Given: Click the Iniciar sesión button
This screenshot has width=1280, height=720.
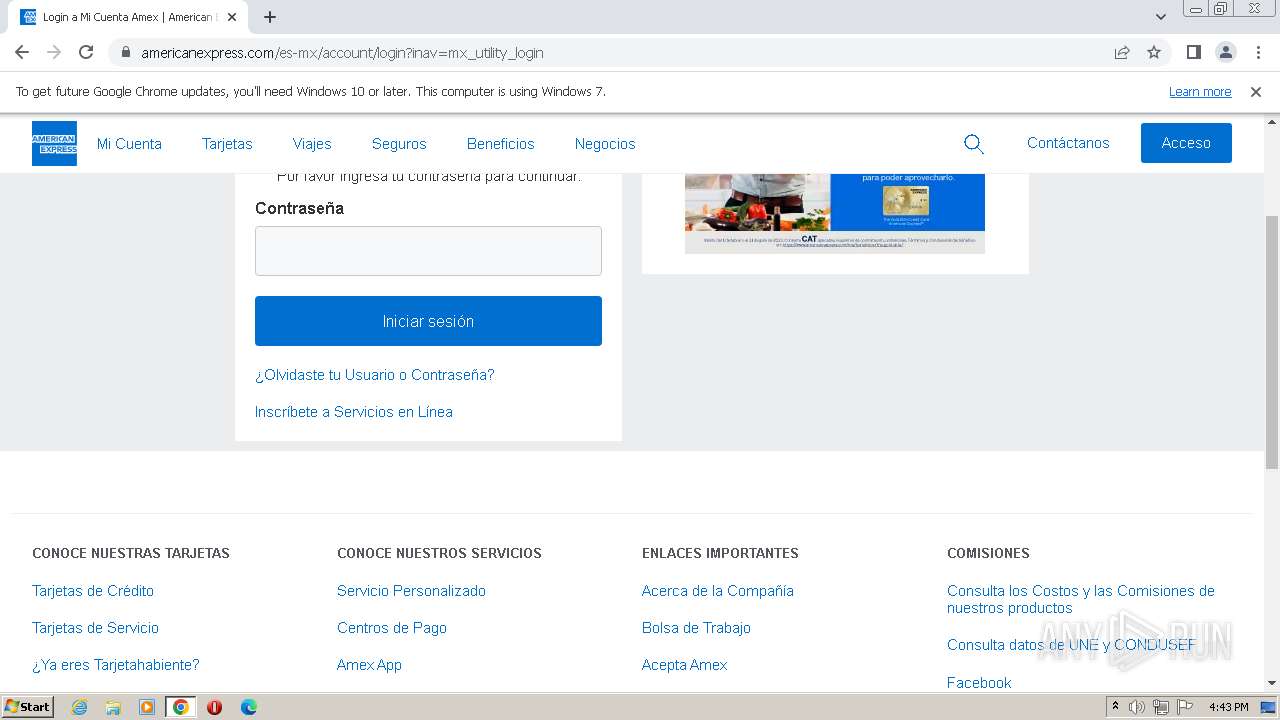Looking at the screenshot, I should [x=428, y=321].
